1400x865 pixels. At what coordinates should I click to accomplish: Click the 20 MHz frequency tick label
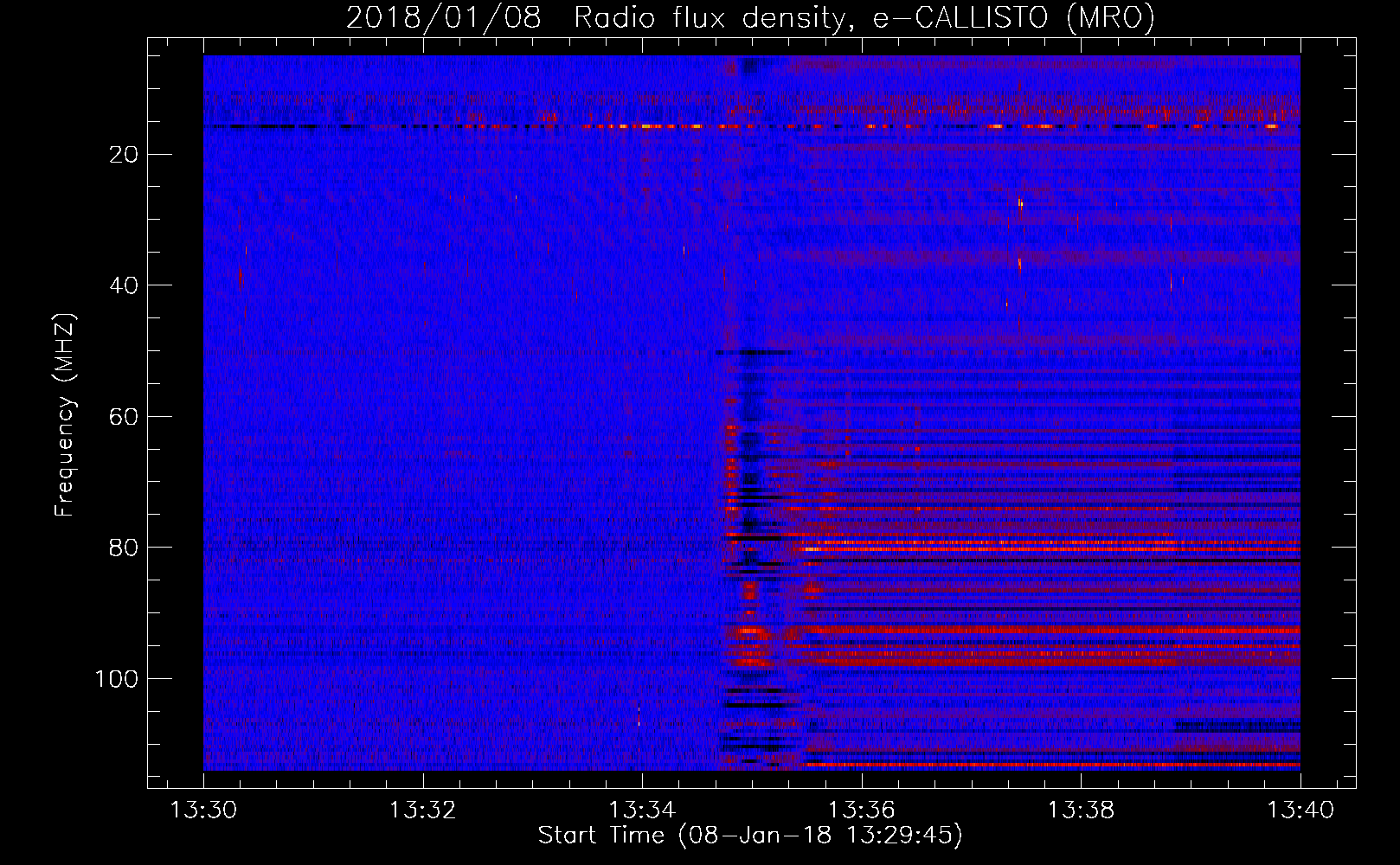coord(125,155)
